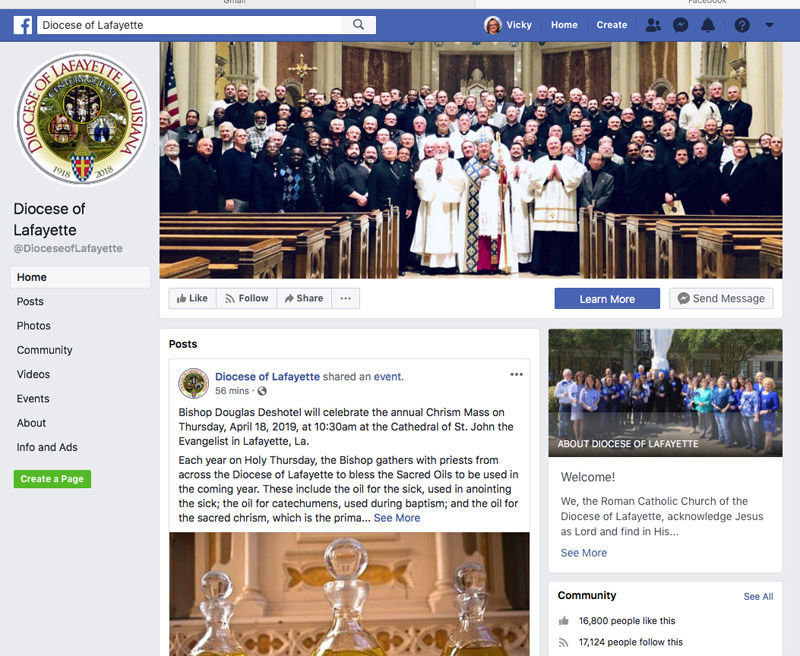Go to Home in top bar
Screen dimensions: 800x656
click(564, 25)
